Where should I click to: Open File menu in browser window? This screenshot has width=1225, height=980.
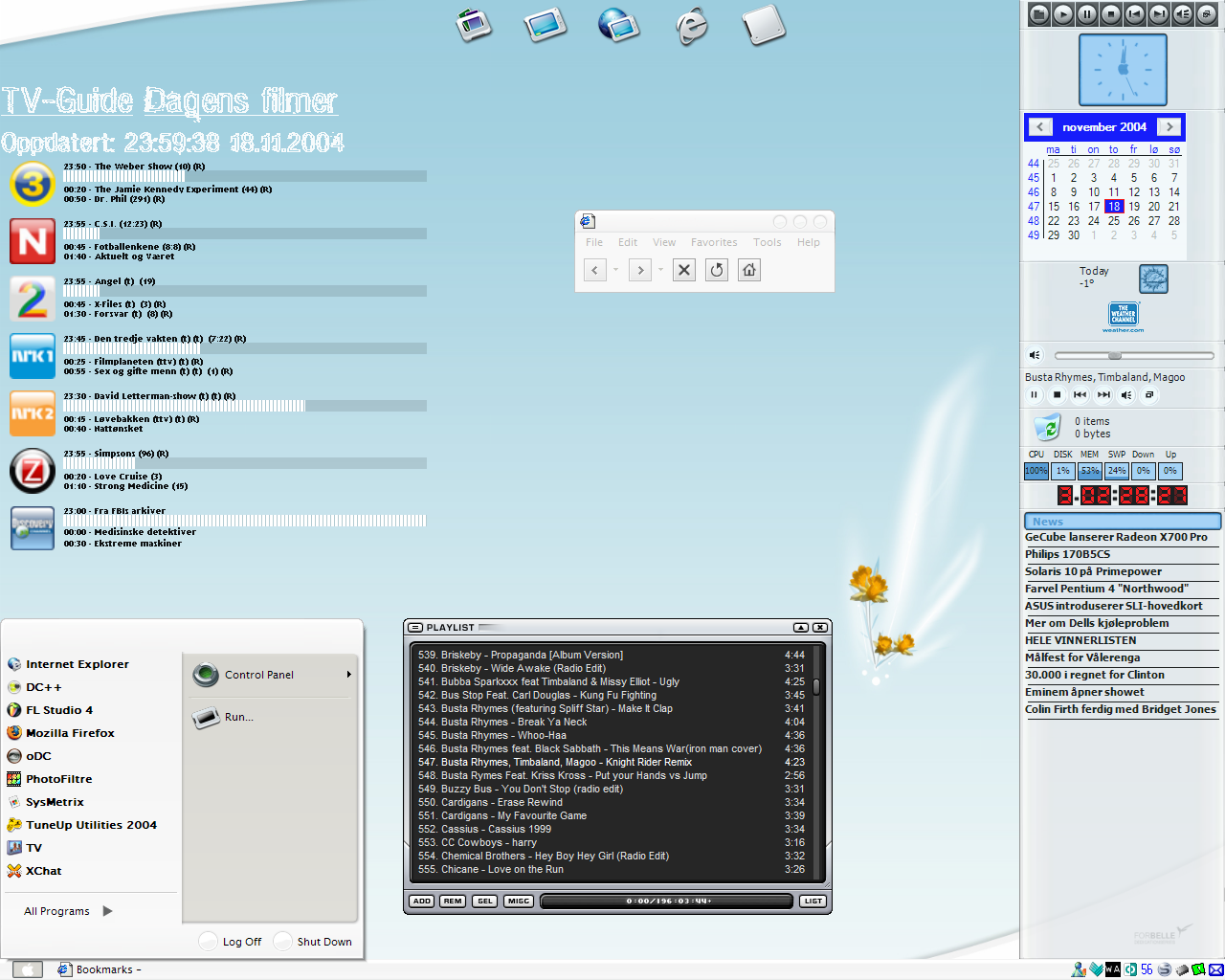pyautogui.click(x=594, y=242)
